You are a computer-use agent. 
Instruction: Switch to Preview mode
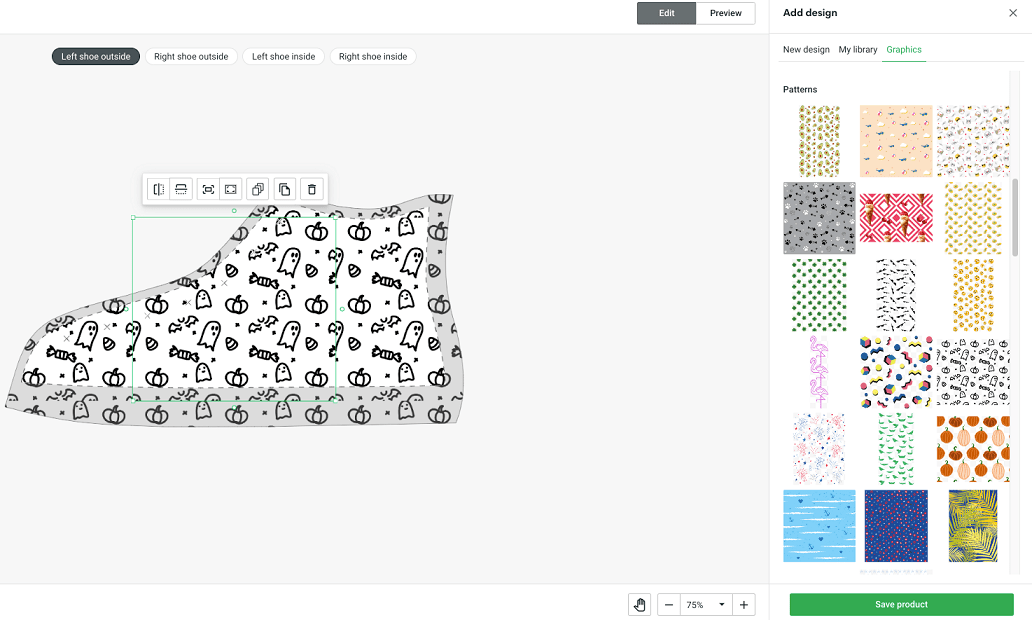tap(725, 14)
